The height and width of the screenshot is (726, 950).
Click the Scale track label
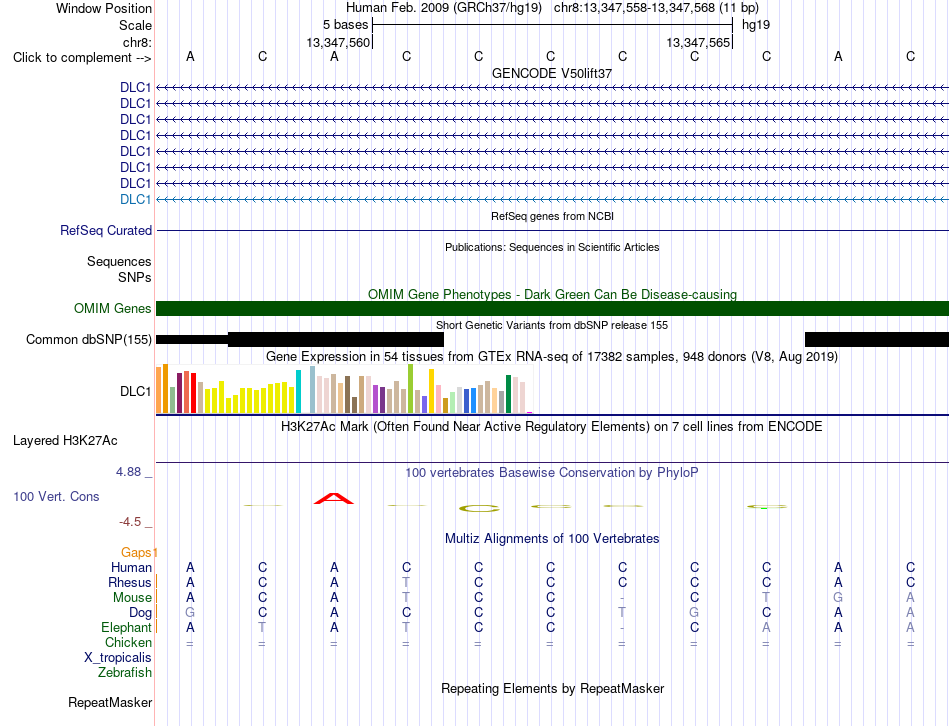pos(135,25)
